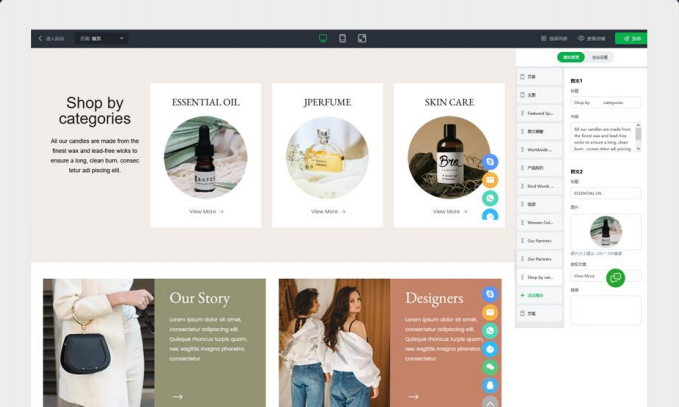Open the page selector dropdown
679x407 pixels.
(x=102, y=39)
